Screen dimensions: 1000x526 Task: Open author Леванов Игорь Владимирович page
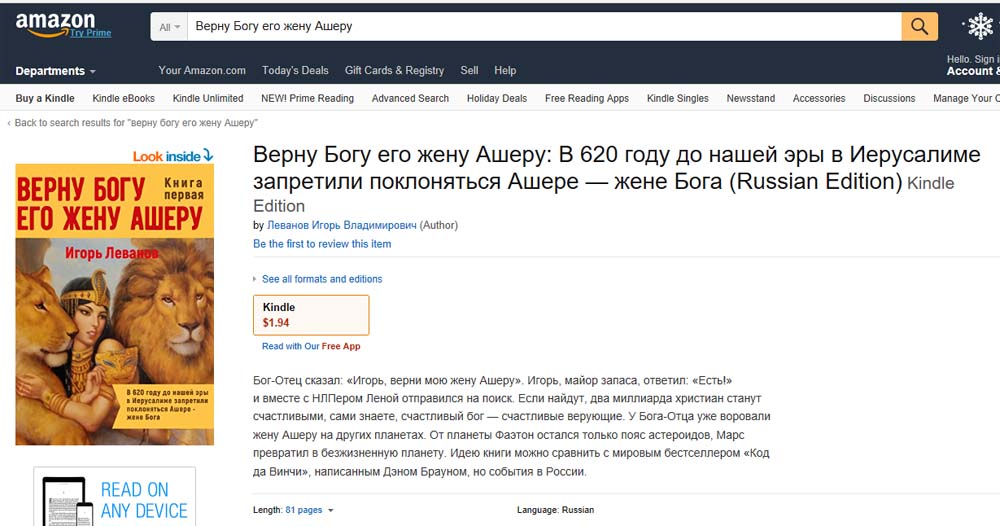point(342,225)
